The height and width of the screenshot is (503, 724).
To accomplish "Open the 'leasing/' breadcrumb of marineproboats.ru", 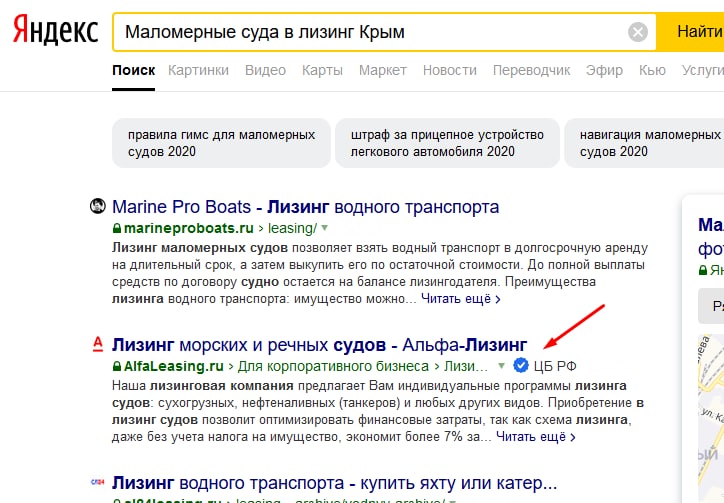I will 292,228.
